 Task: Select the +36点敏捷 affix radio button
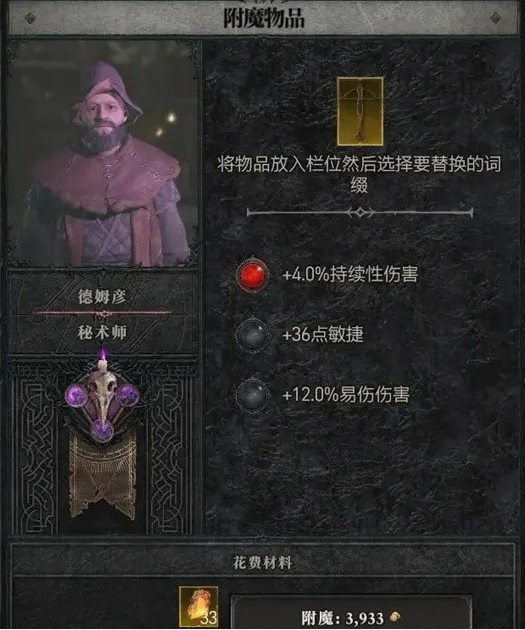coord(253,334)
